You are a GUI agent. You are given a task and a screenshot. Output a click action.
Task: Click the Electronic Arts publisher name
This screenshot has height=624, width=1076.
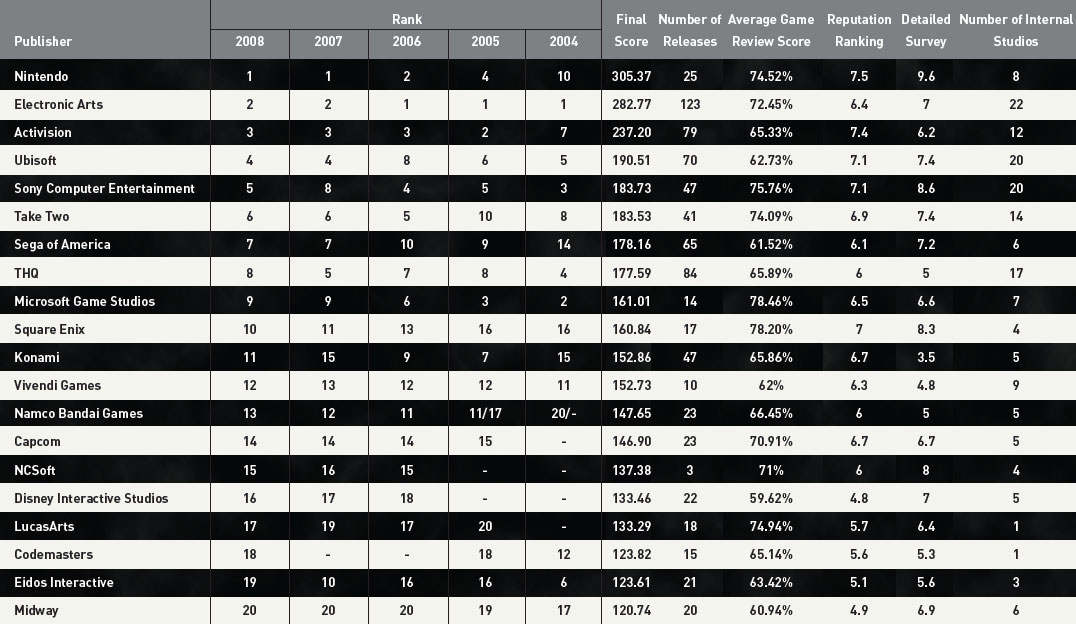(59, 104)
